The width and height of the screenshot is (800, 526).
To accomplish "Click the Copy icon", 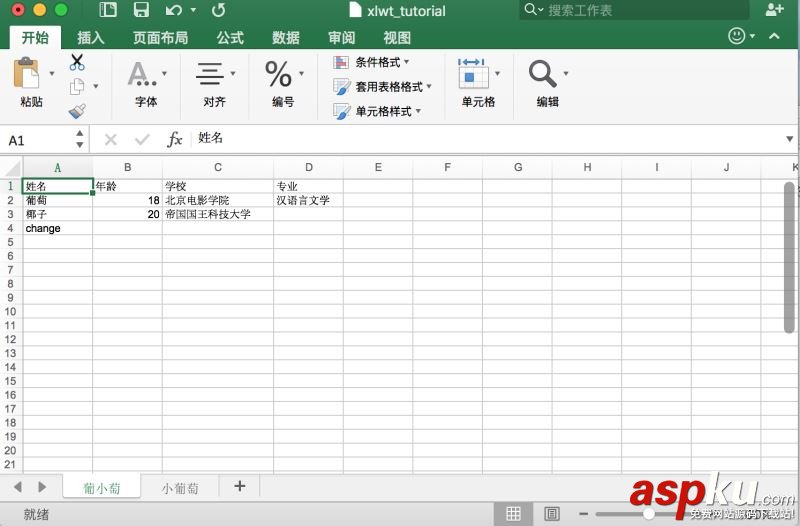I will (x=77, y=86).
